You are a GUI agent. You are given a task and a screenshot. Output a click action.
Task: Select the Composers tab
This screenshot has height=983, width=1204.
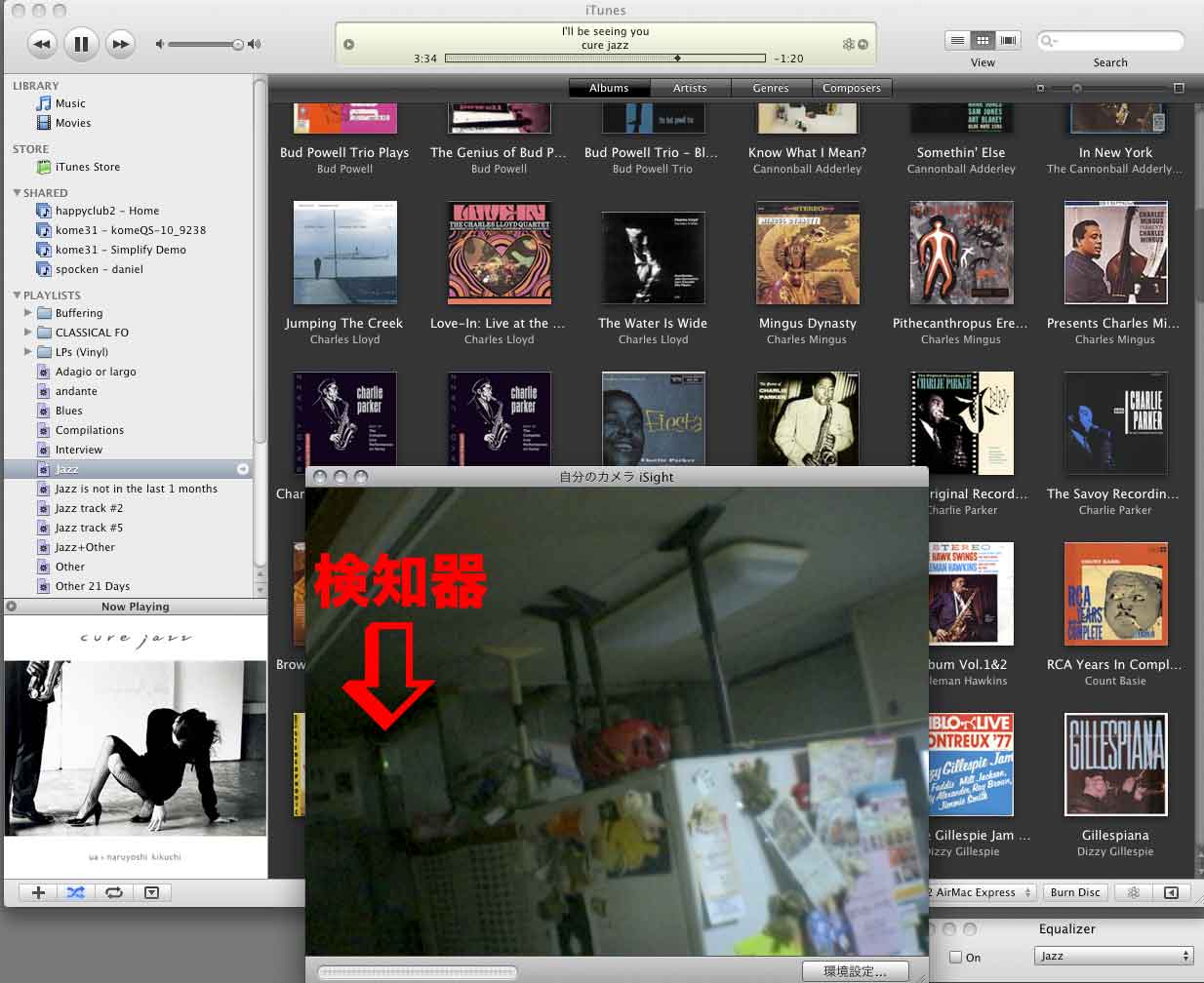852,88
